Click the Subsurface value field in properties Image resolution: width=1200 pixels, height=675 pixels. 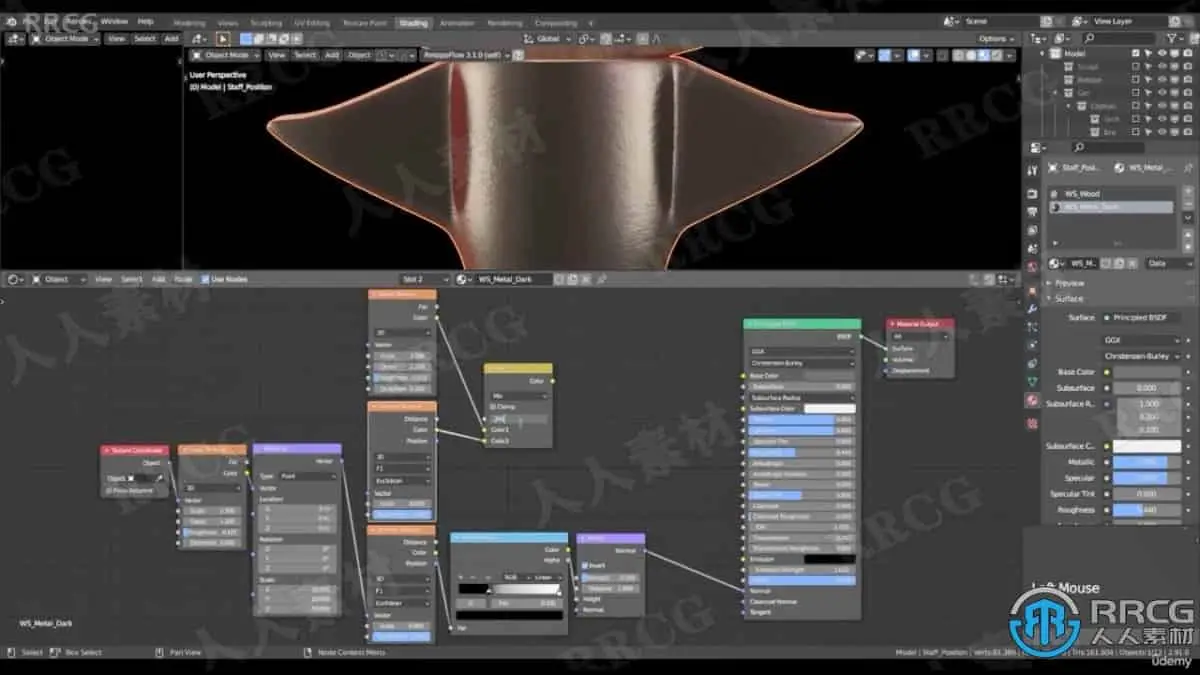(x=1146, y=387)
